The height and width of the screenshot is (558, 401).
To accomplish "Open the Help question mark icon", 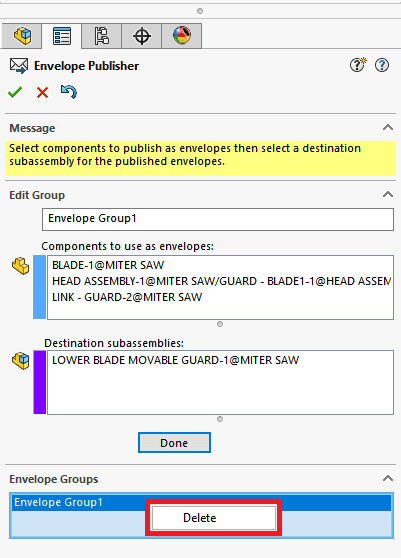I will [x=382, y=65].
